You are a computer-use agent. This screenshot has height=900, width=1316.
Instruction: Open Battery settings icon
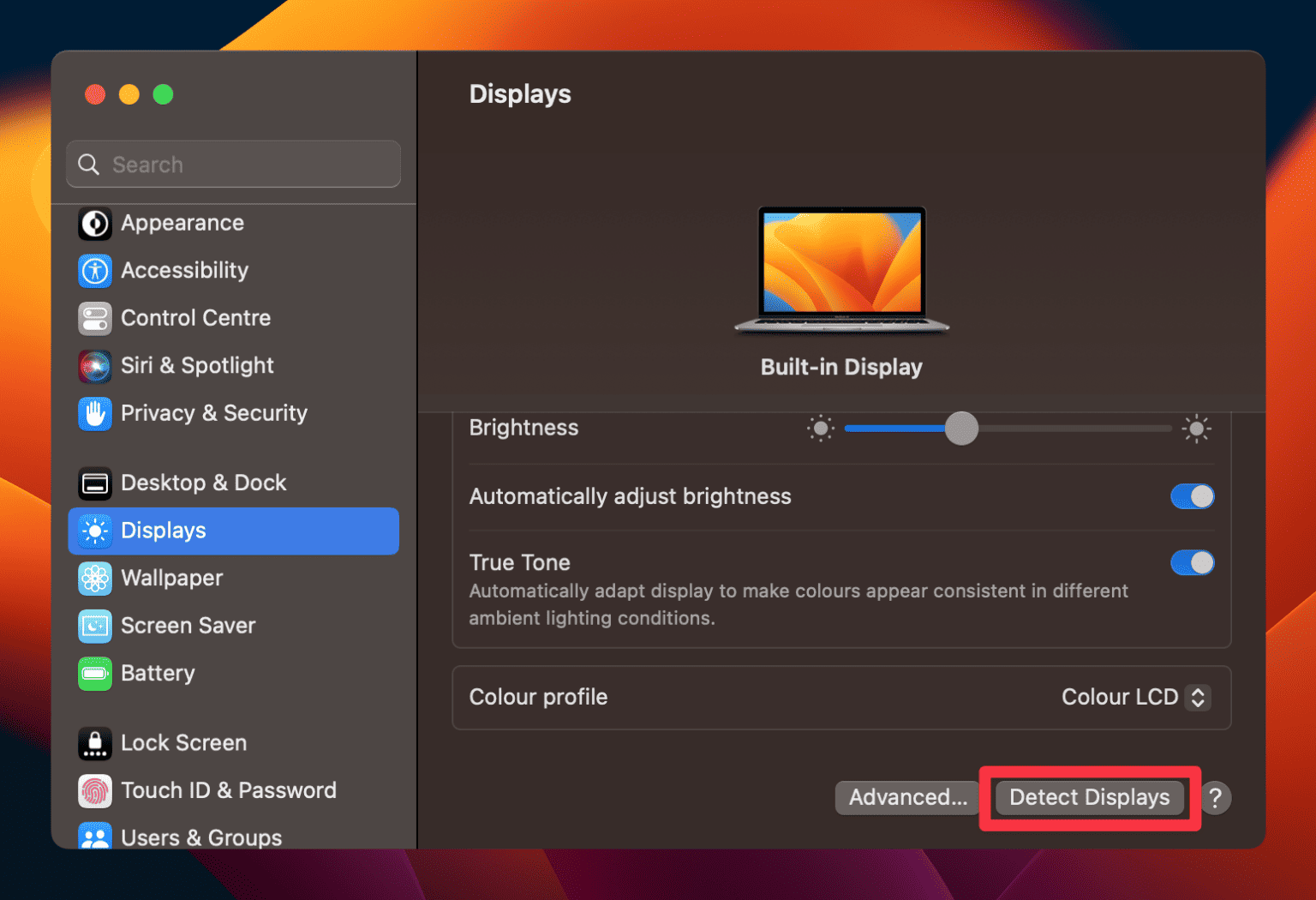[94, 674]
